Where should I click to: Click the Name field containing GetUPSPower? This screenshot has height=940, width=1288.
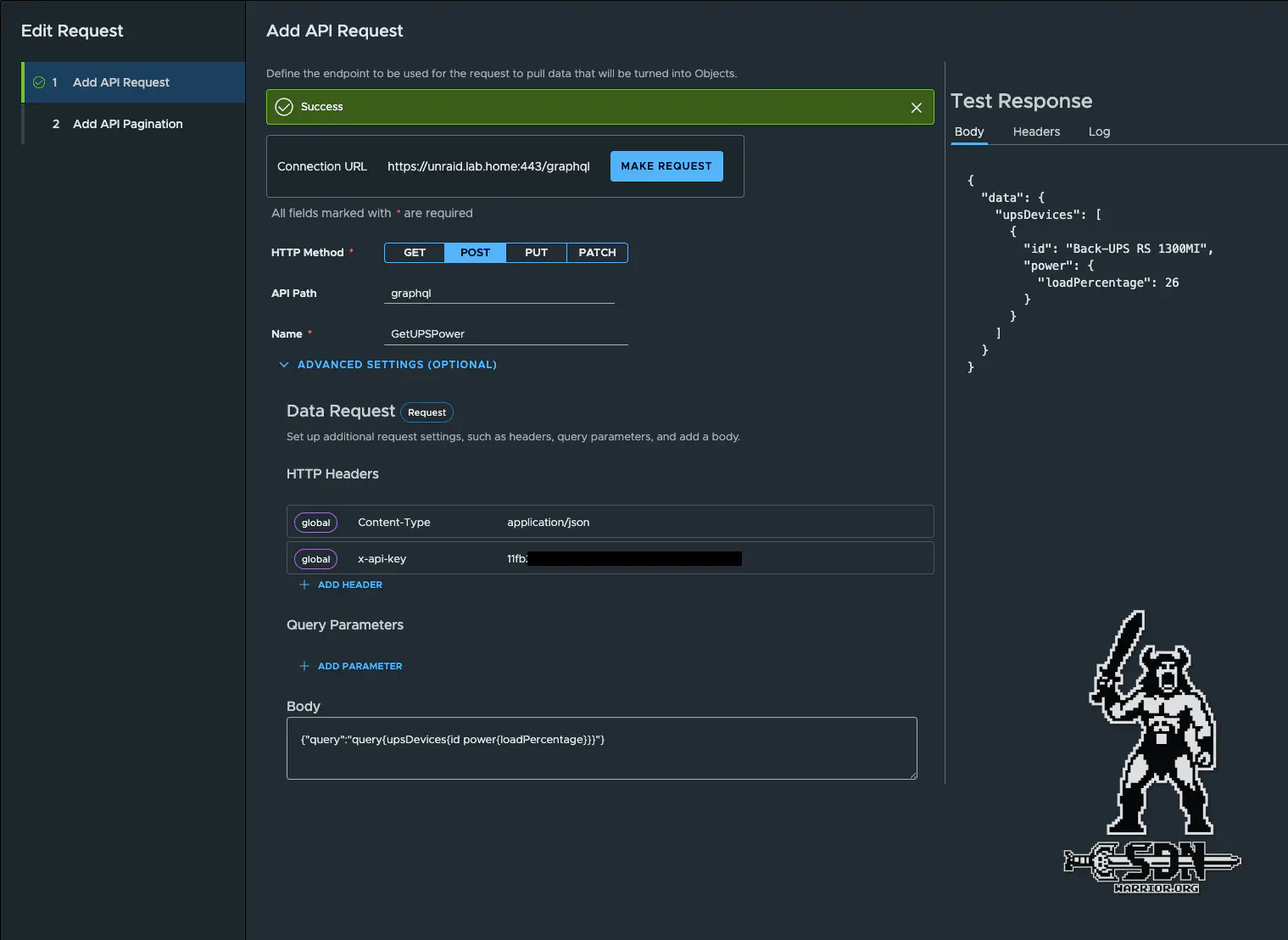[x=506, y=333]
